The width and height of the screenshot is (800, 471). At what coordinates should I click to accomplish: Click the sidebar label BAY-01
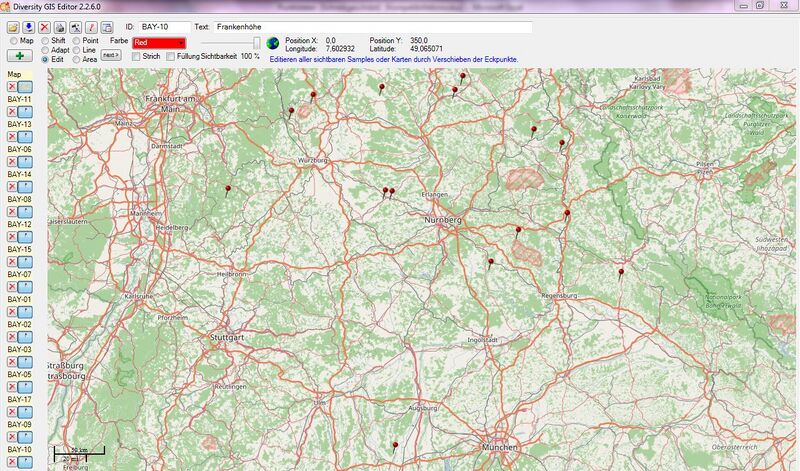click(19, 300)
